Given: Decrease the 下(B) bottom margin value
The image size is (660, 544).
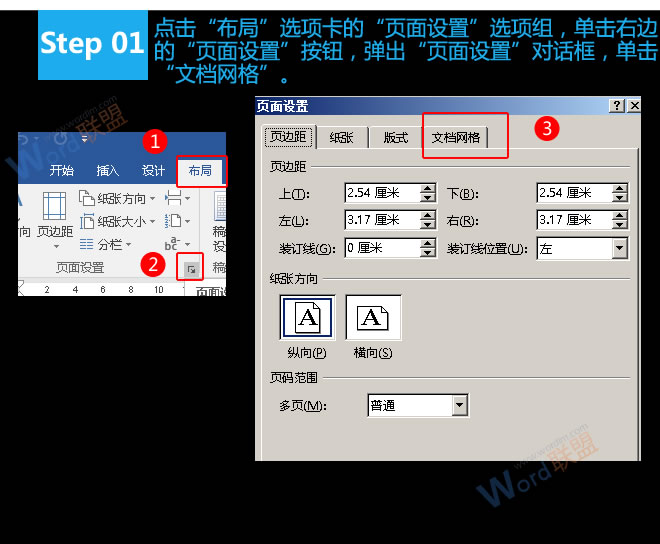Looking at the screenshot, I should click(620, 198).
